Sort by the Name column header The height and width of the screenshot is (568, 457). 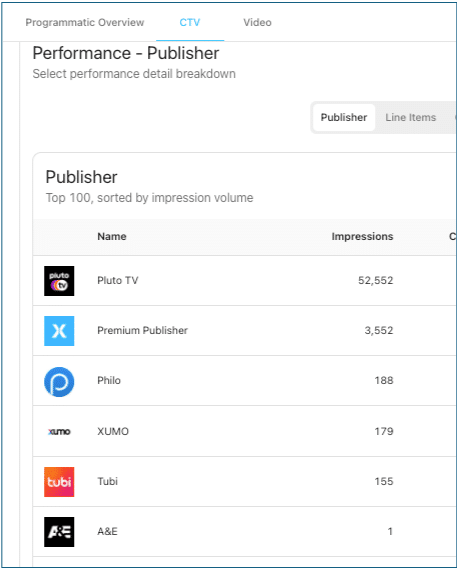[x=112, y=237]
